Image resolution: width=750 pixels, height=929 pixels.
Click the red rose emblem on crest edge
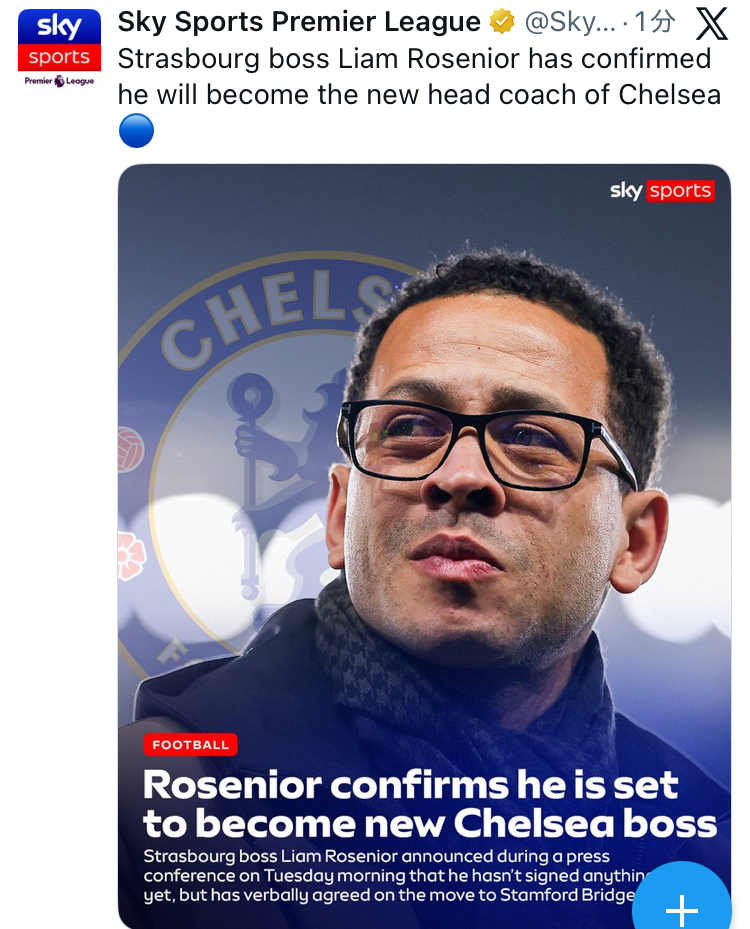point(131,553)
